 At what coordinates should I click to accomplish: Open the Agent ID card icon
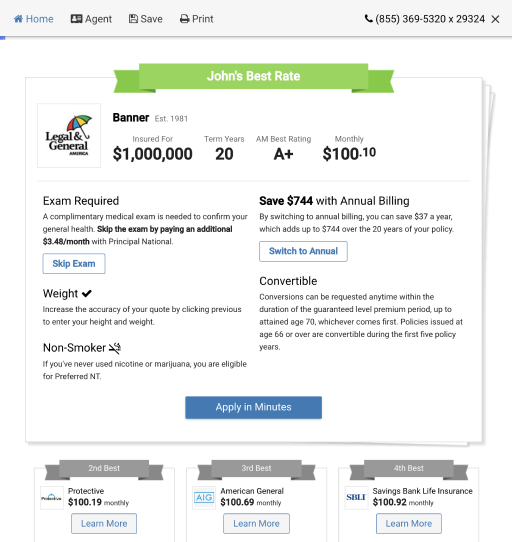76,19
